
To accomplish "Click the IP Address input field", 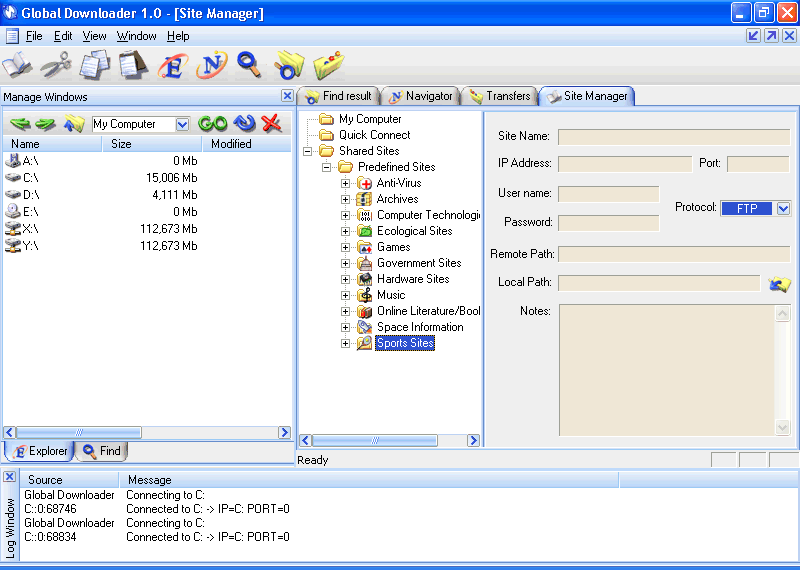I will click(625, 164).
